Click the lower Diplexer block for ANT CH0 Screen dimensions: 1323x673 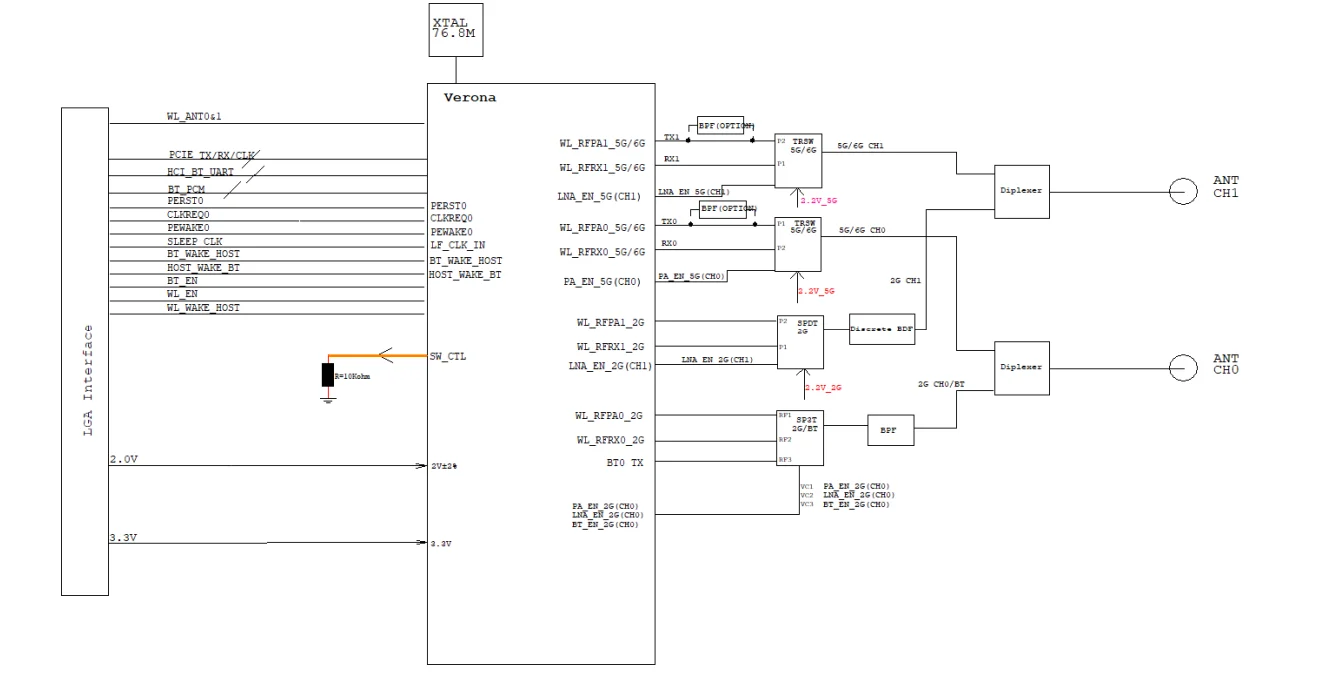[1021, 366]
